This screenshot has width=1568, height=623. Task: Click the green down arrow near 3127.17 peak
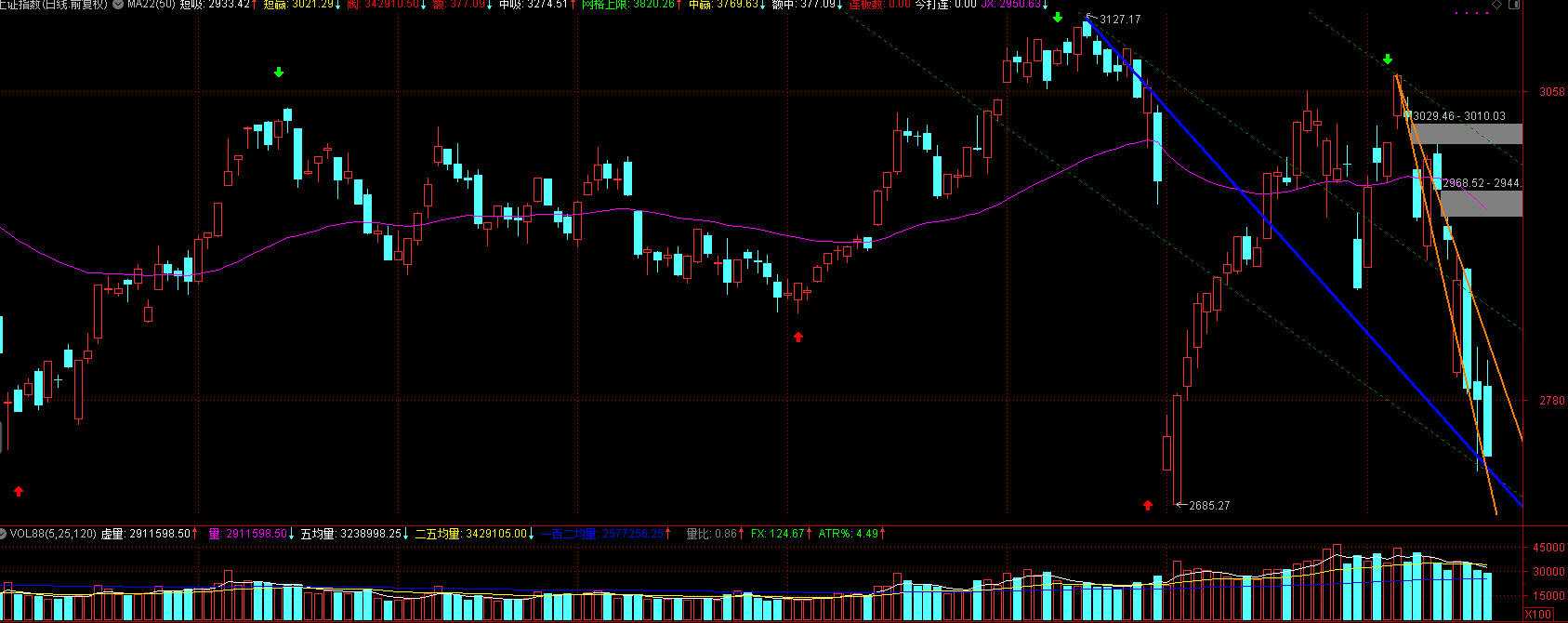click(1058, 18)
